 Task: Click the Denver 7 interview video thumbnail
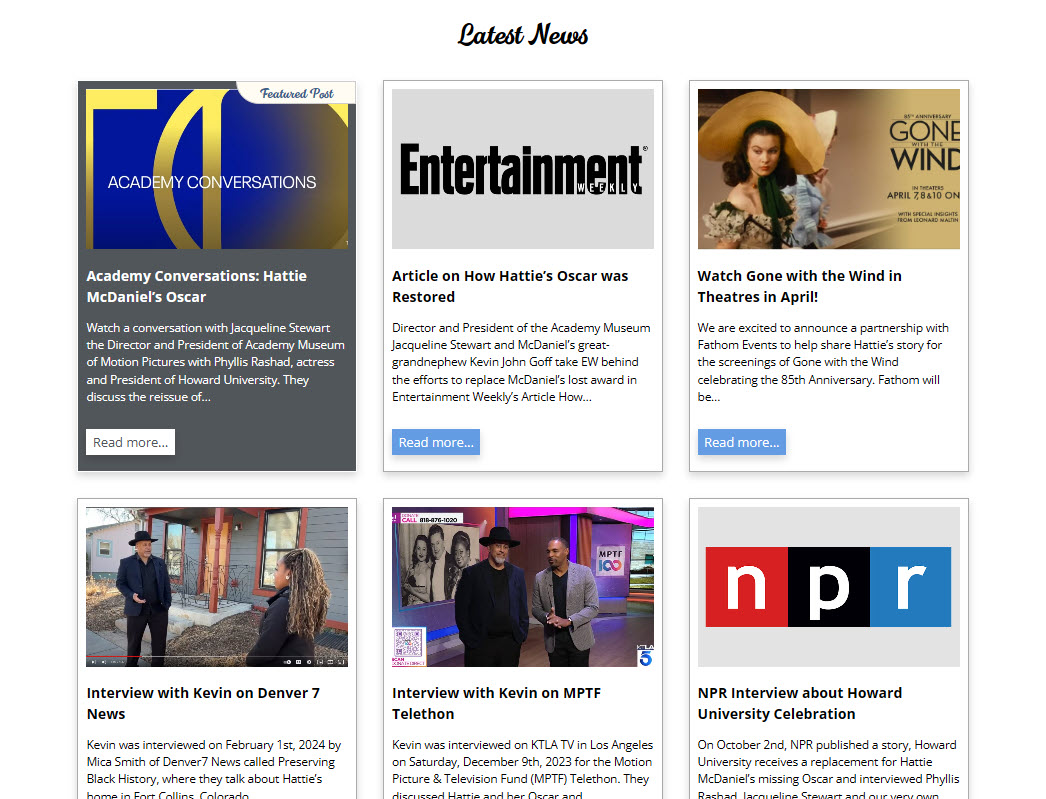216,586
